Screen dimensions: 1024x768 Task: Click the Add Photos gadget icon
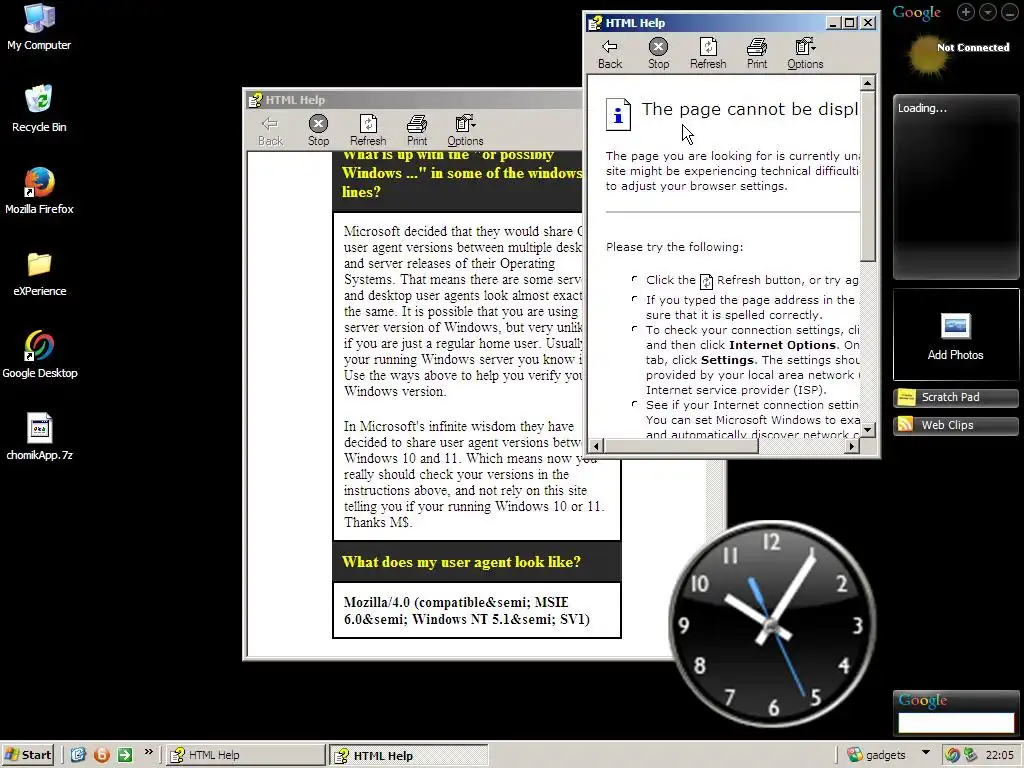click(955, 327)
